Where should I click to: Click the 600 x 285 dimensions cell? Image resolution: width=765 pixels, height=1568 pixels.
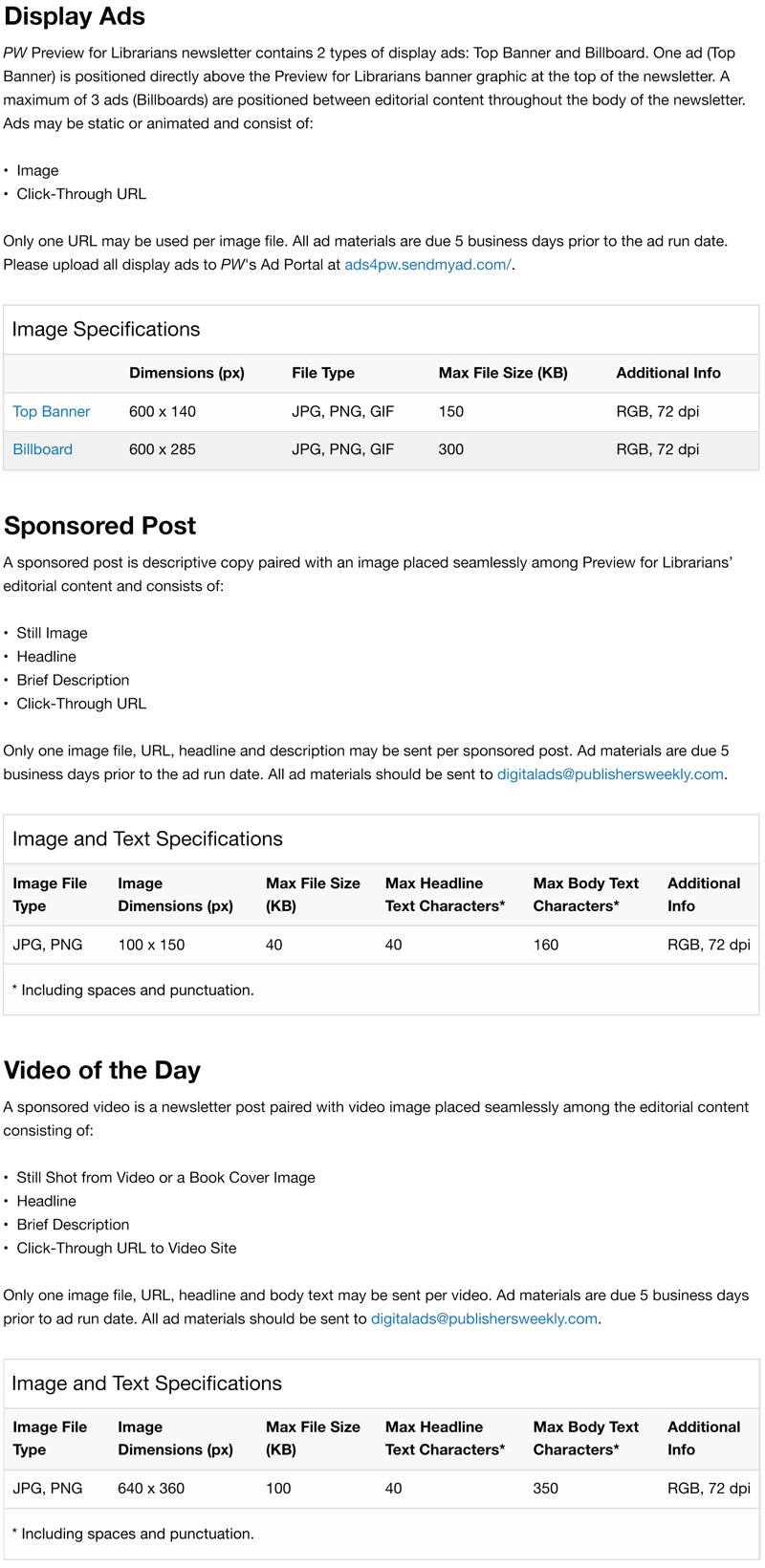(x=163, y=449)
